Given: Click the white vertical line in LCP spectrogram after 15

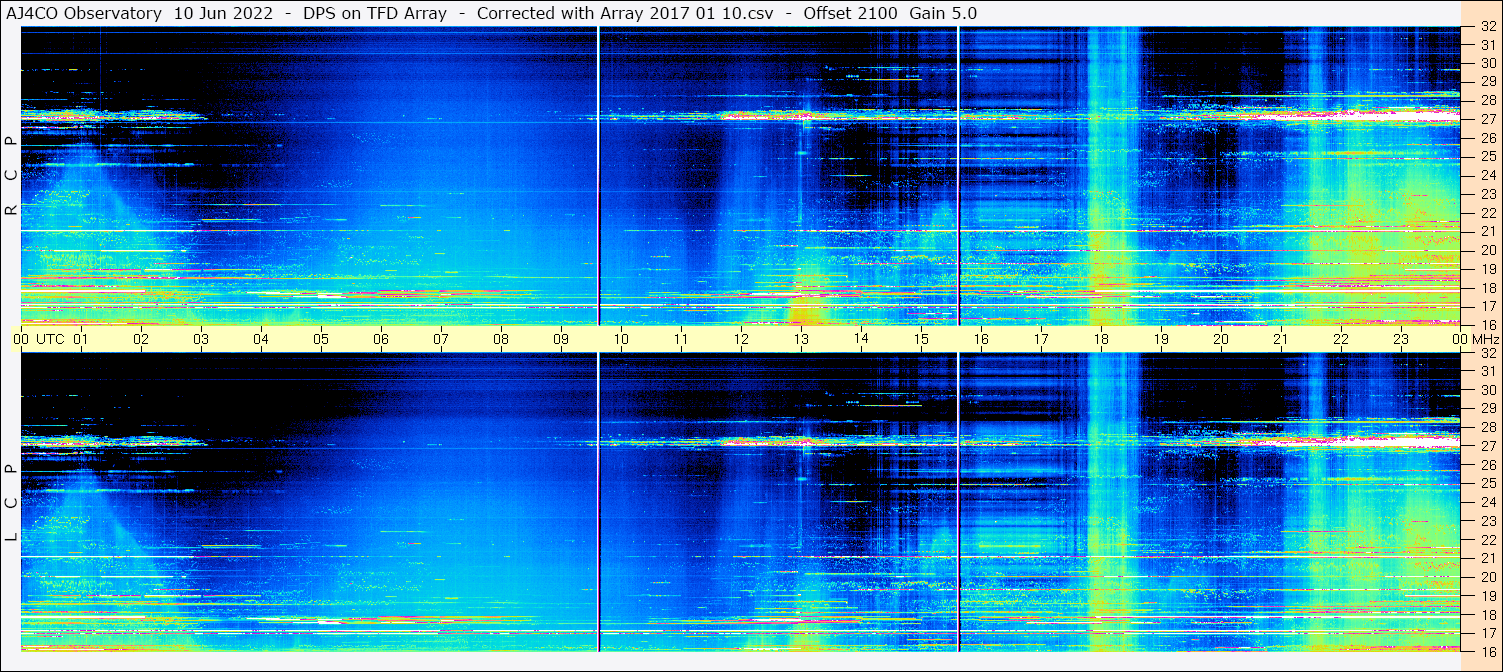Looking at the screenshot, I should point(958,502).
